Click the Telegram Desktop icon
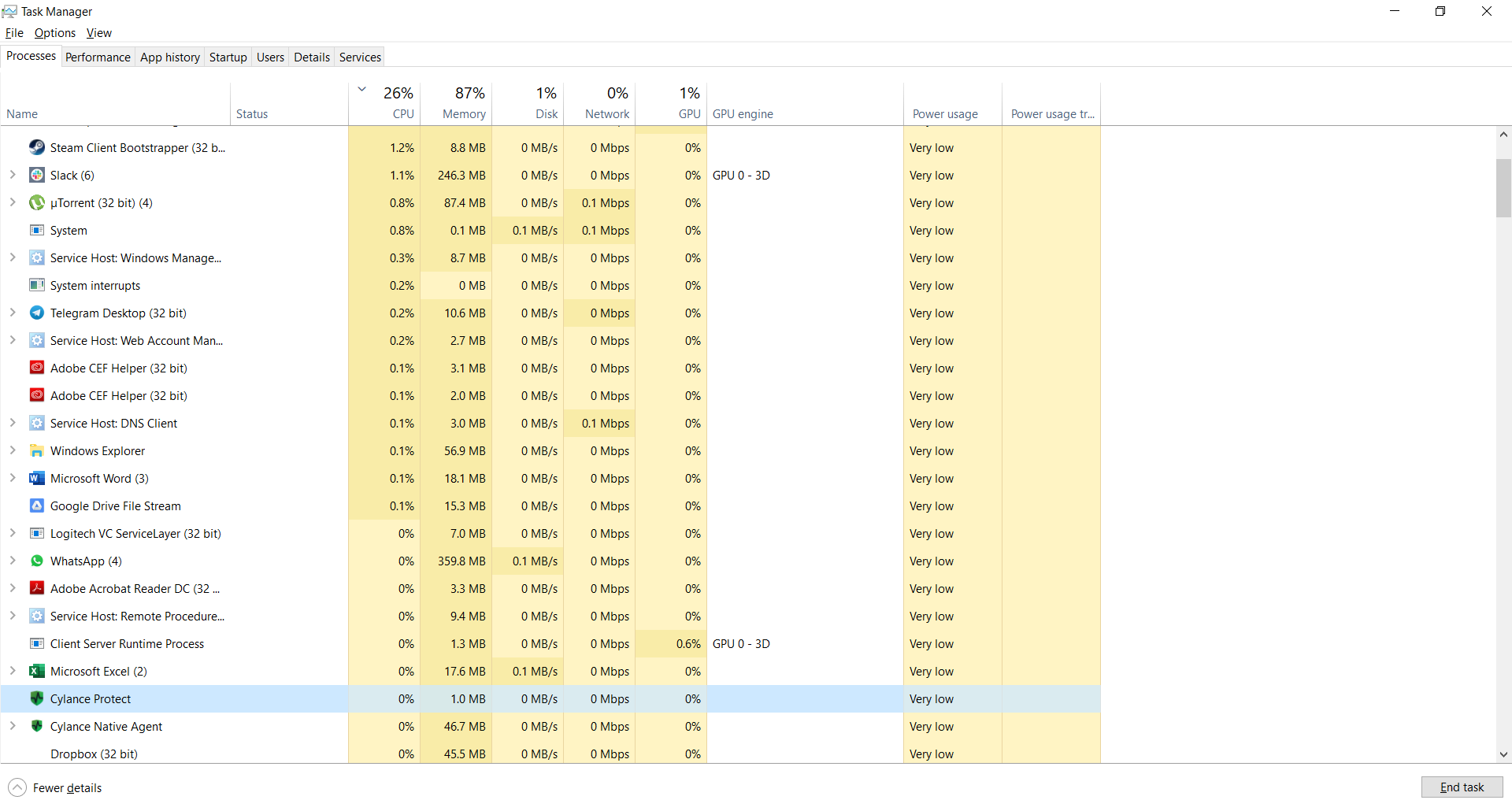 coord(37,313)
